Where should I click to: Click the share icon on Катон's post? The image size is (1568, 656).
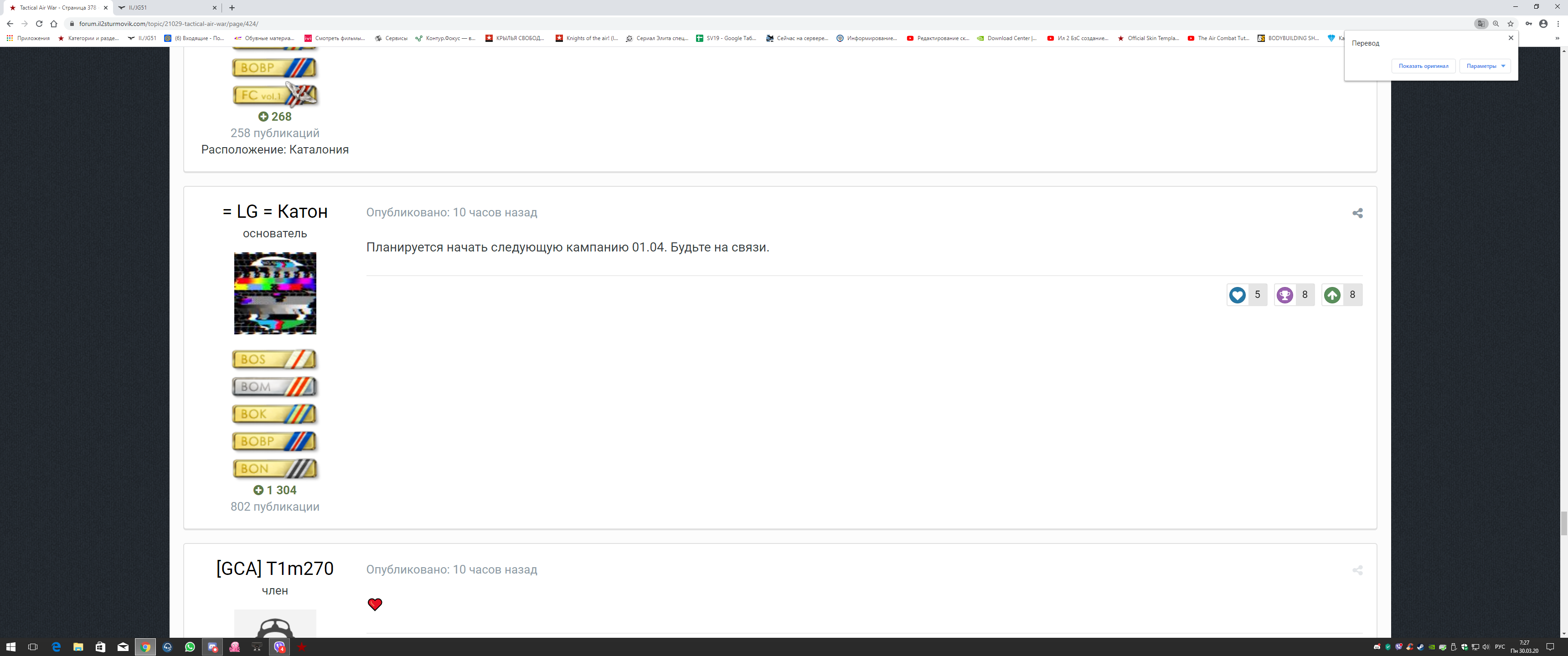coord(1357,213)
